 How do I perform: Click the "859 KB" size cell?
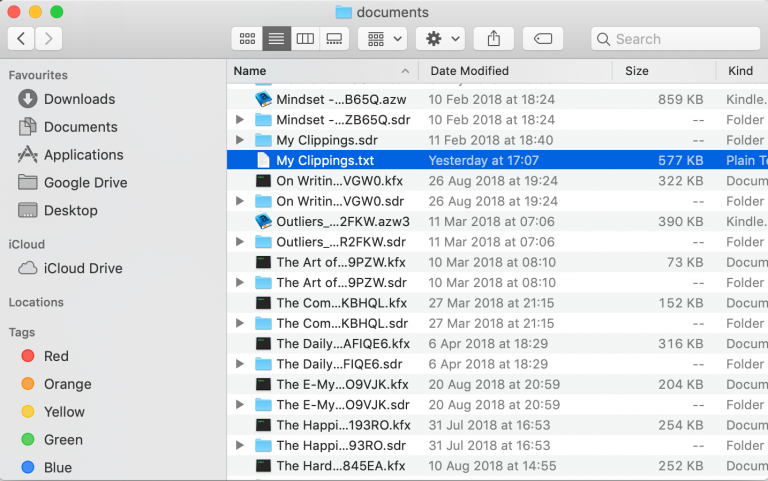680,99
